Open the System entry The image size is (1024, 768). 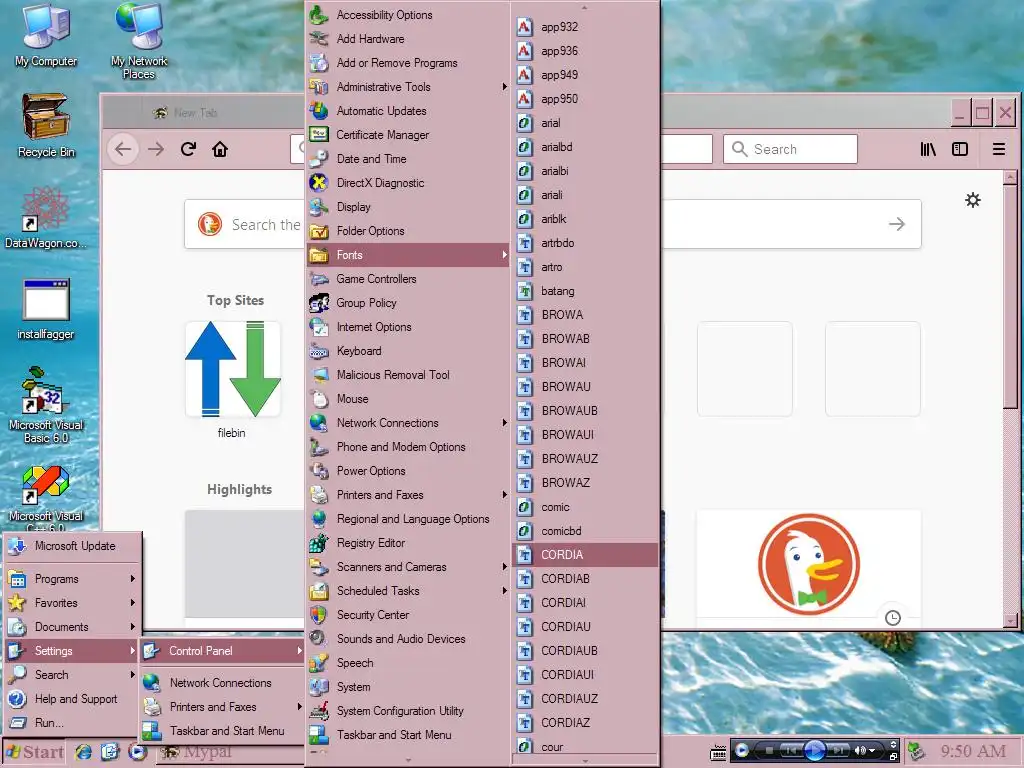(x=408, y=687)
